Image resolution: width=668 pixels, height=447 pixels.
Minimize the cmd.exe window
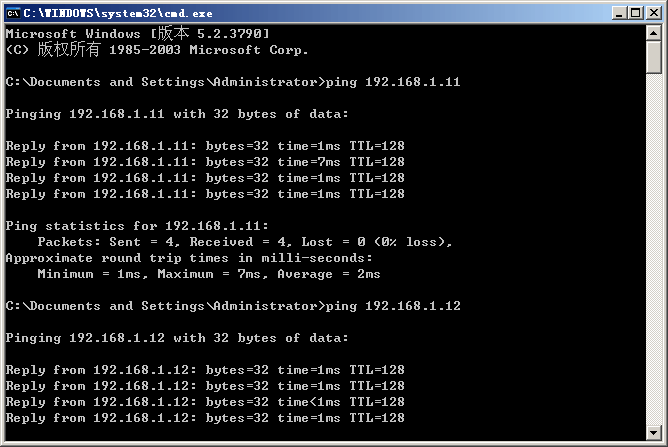[x=618, y=12]
